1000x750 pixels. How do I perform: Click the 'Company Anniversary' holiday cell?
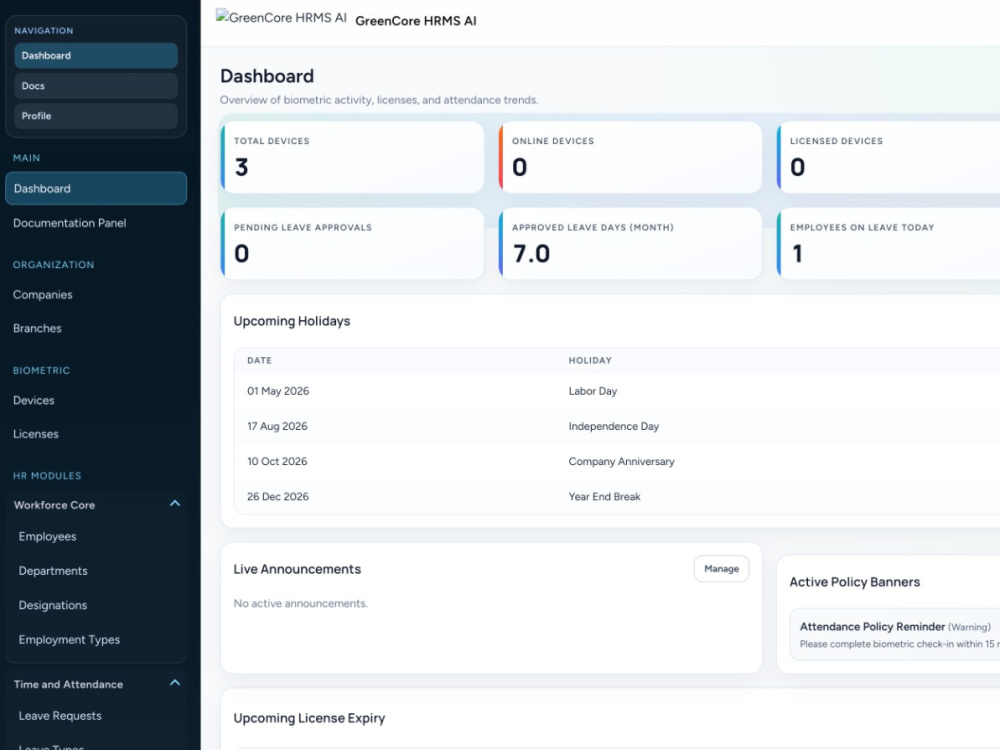[x=621, y=461]
